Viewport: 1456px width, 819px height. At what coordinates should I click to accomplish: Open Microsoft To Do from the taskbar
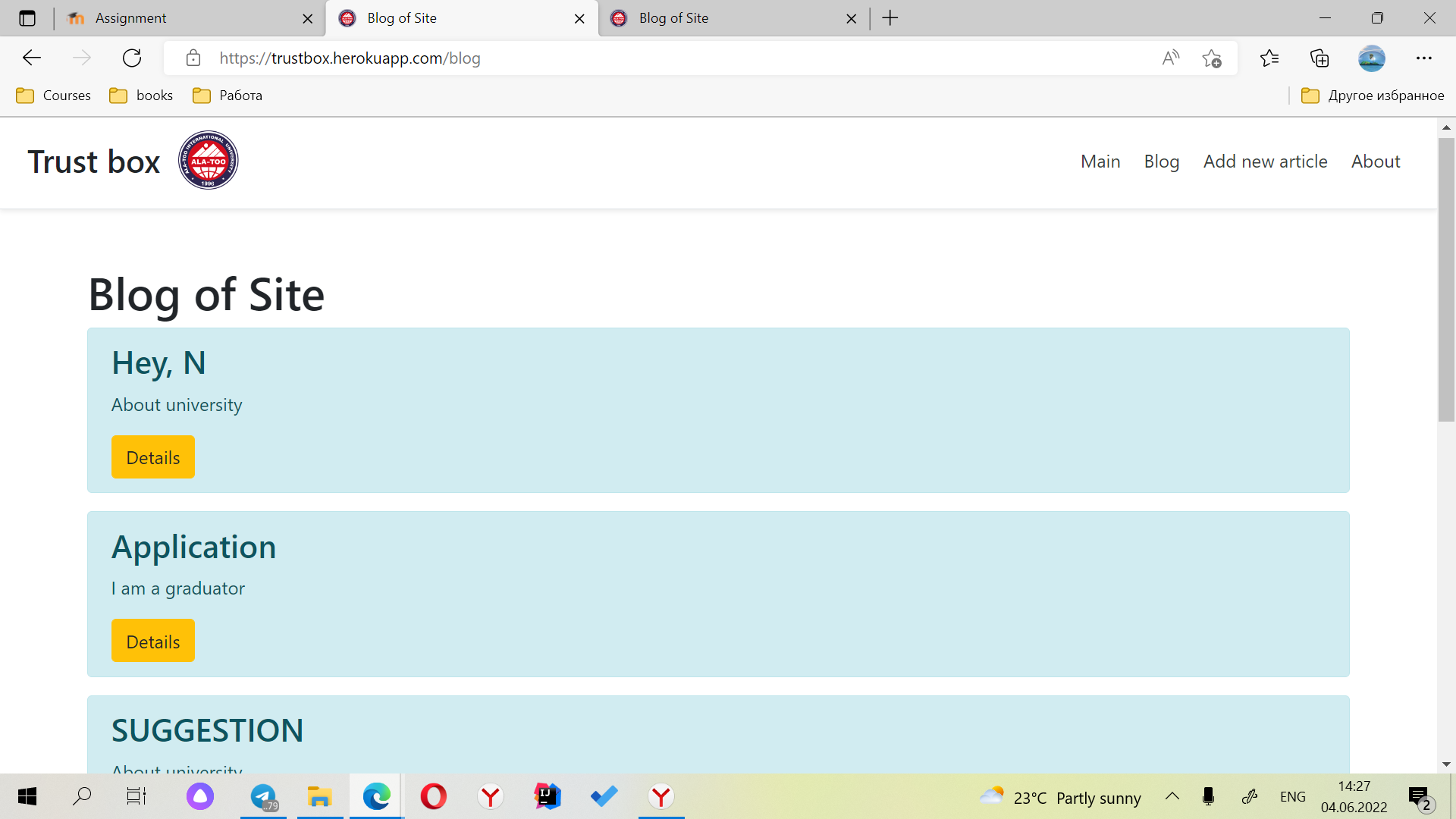(x=604, y=796)
